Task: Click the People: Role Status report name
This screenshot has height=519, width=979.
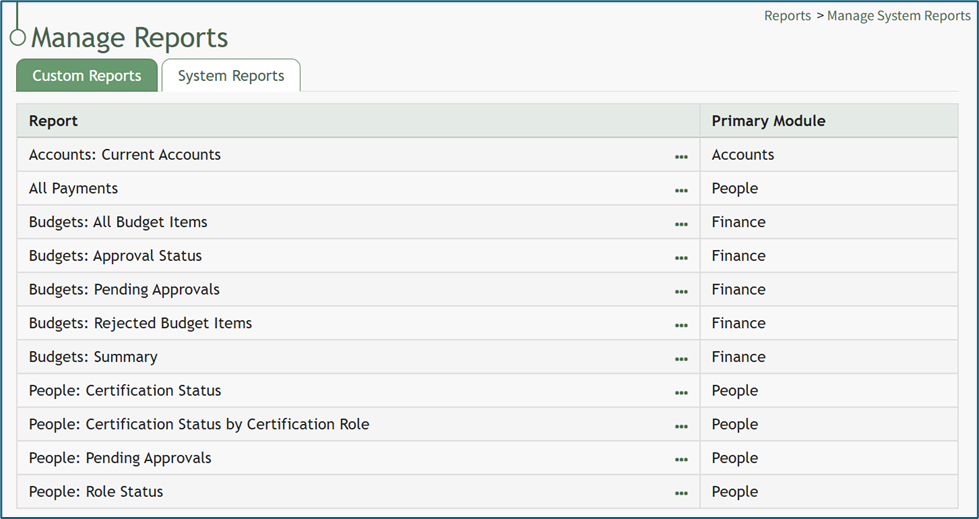Action: click(x=96, y=492)
